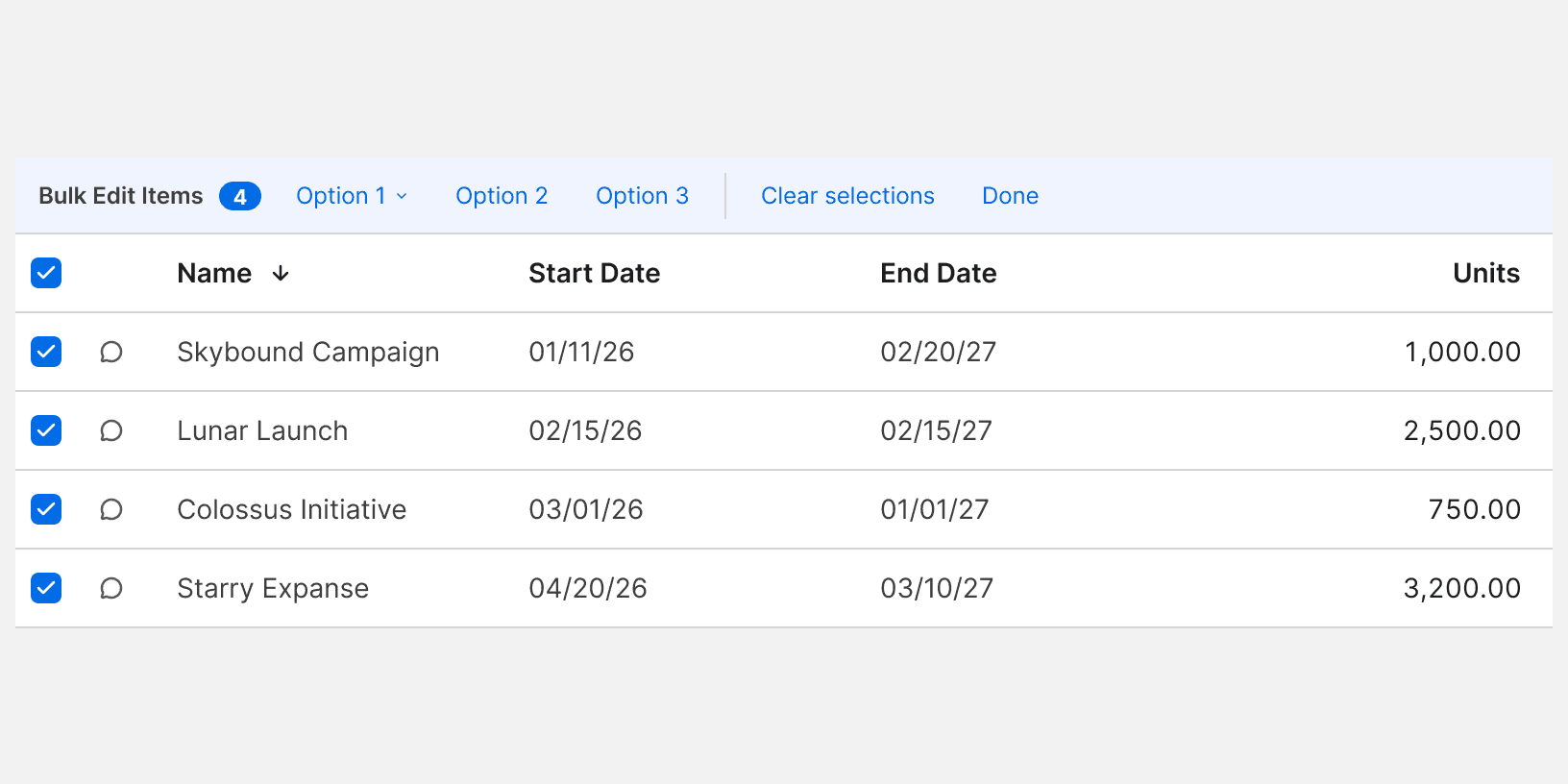
Task: Click the selected items count badge
Action: coord(239,196)
